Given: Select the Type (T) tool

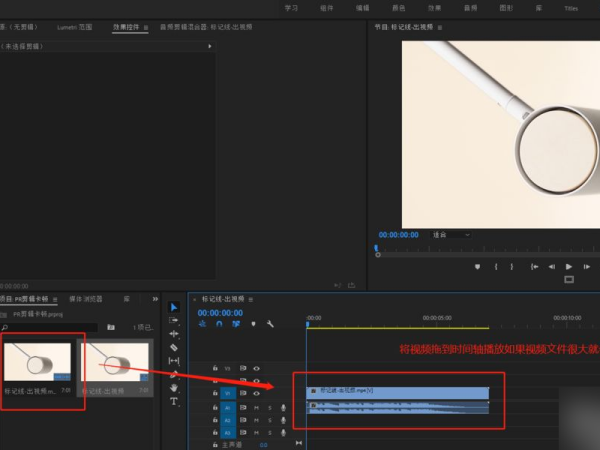Looking at the screenshot, I should 174,401.
